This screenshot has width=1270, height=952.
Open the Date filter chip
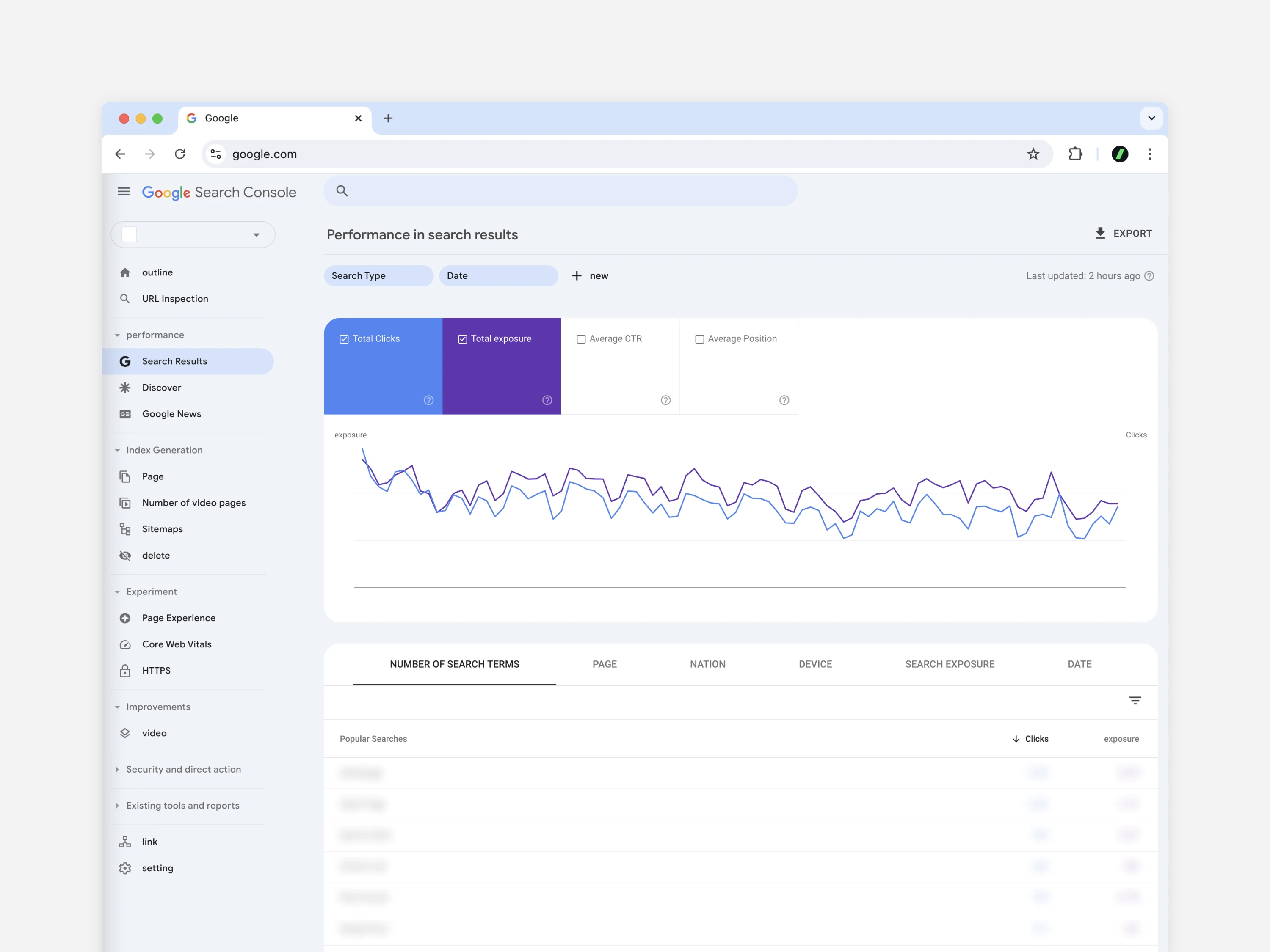tap(498, 276)
